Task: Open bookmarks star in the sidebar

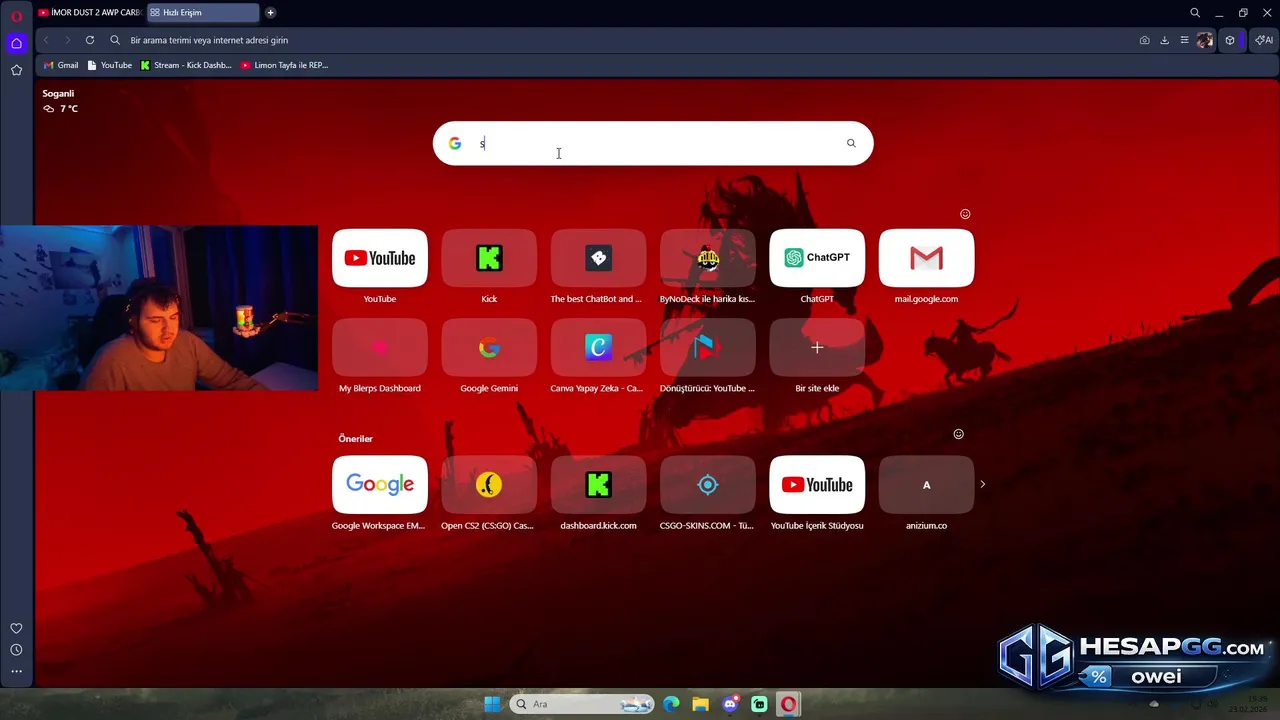Action: point(16,70)
